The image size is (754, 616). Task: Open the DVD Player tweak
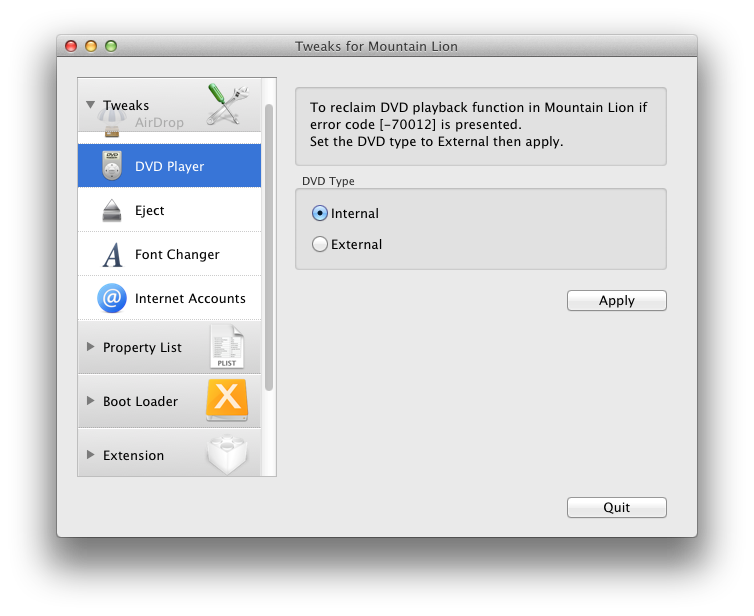pos(169,165)
